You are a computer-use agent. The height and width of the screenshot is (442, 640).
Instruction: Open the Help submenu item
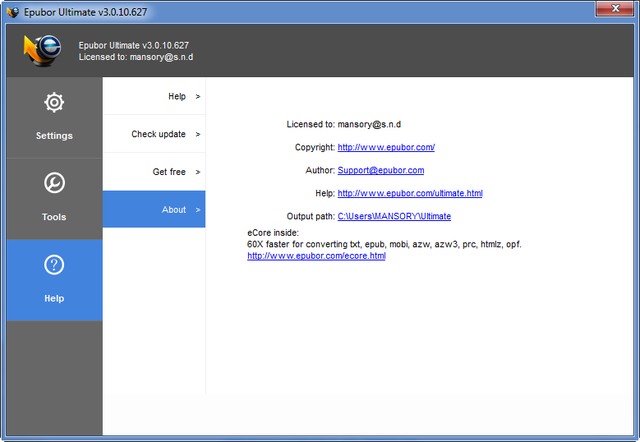click(176, 96)
